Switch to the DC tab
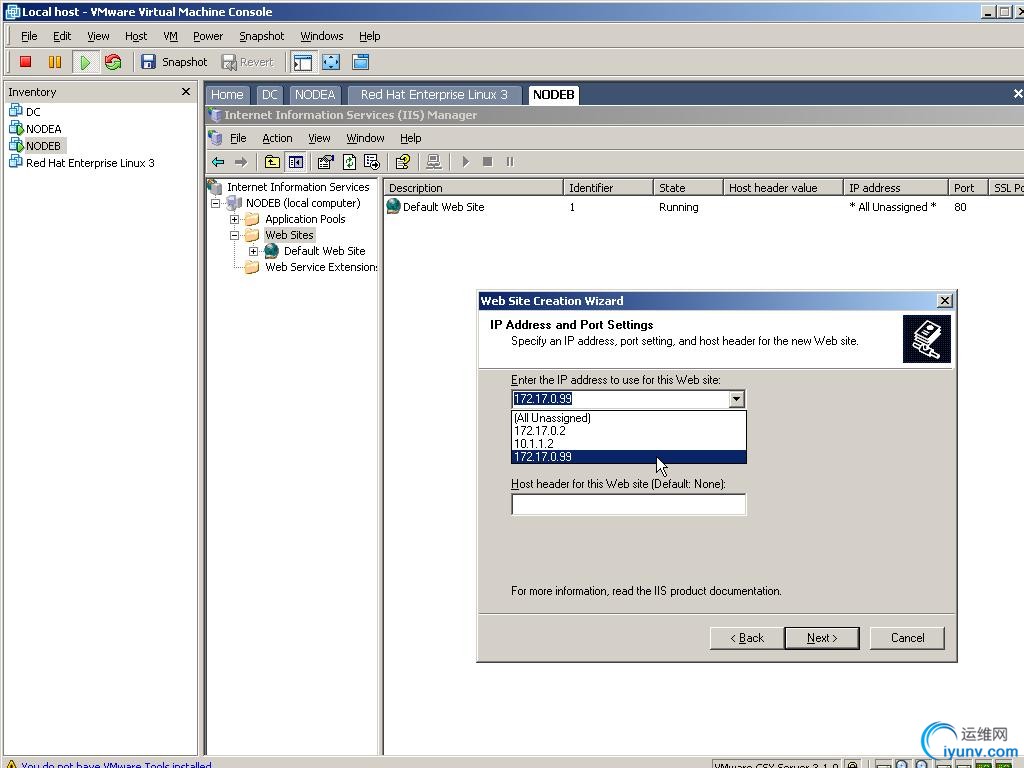 270,95
